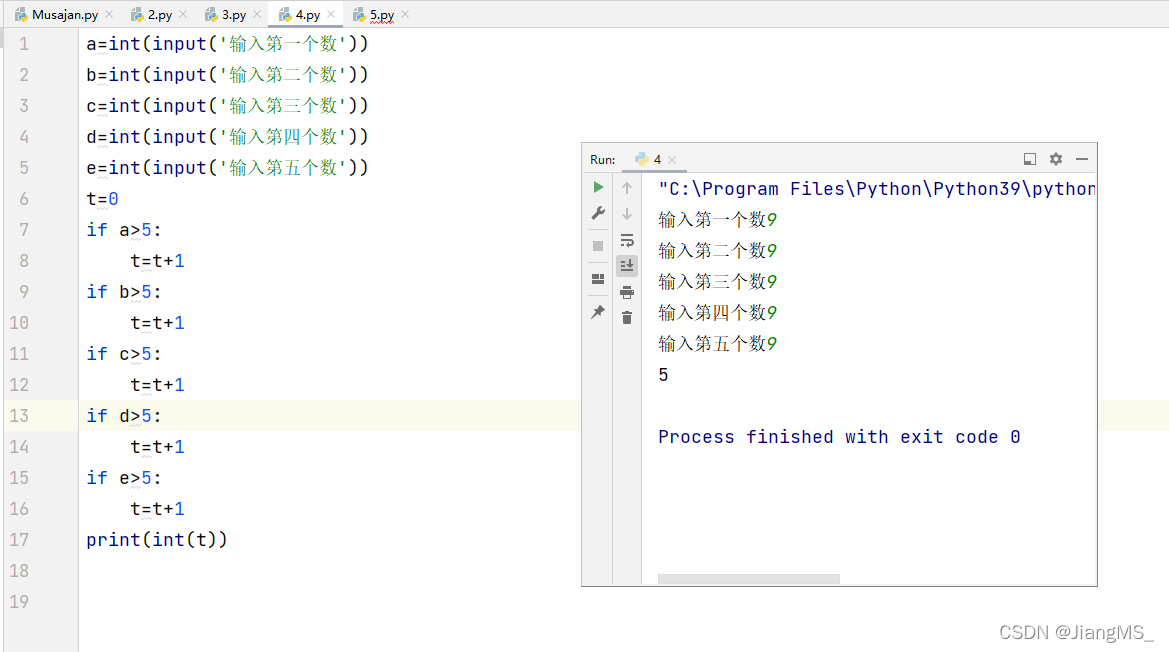The width and height of the screenshot is (1169, 652).
Task: Click the stop process square icon
Action: pyautogui.click(x=598, y=246)
